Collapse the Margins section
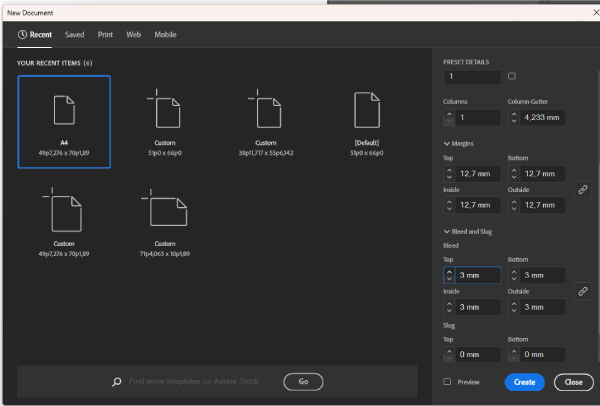600x406 pixels. [x=447, y=143]
